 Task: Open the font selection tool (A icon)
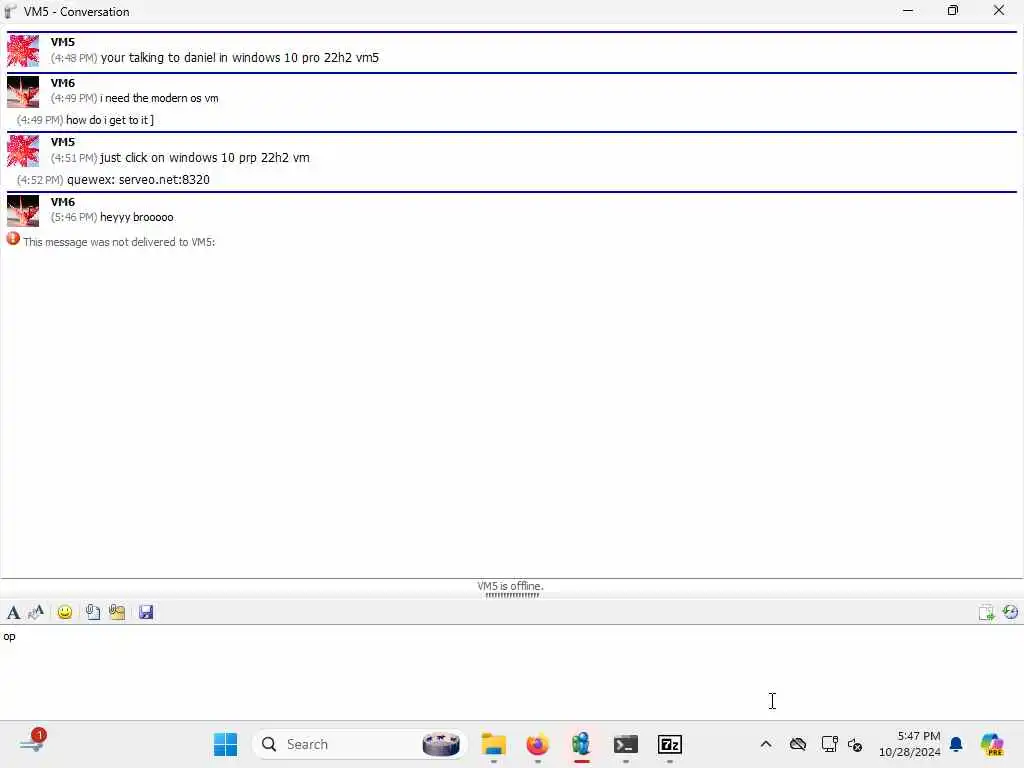[x=13, y=613]
